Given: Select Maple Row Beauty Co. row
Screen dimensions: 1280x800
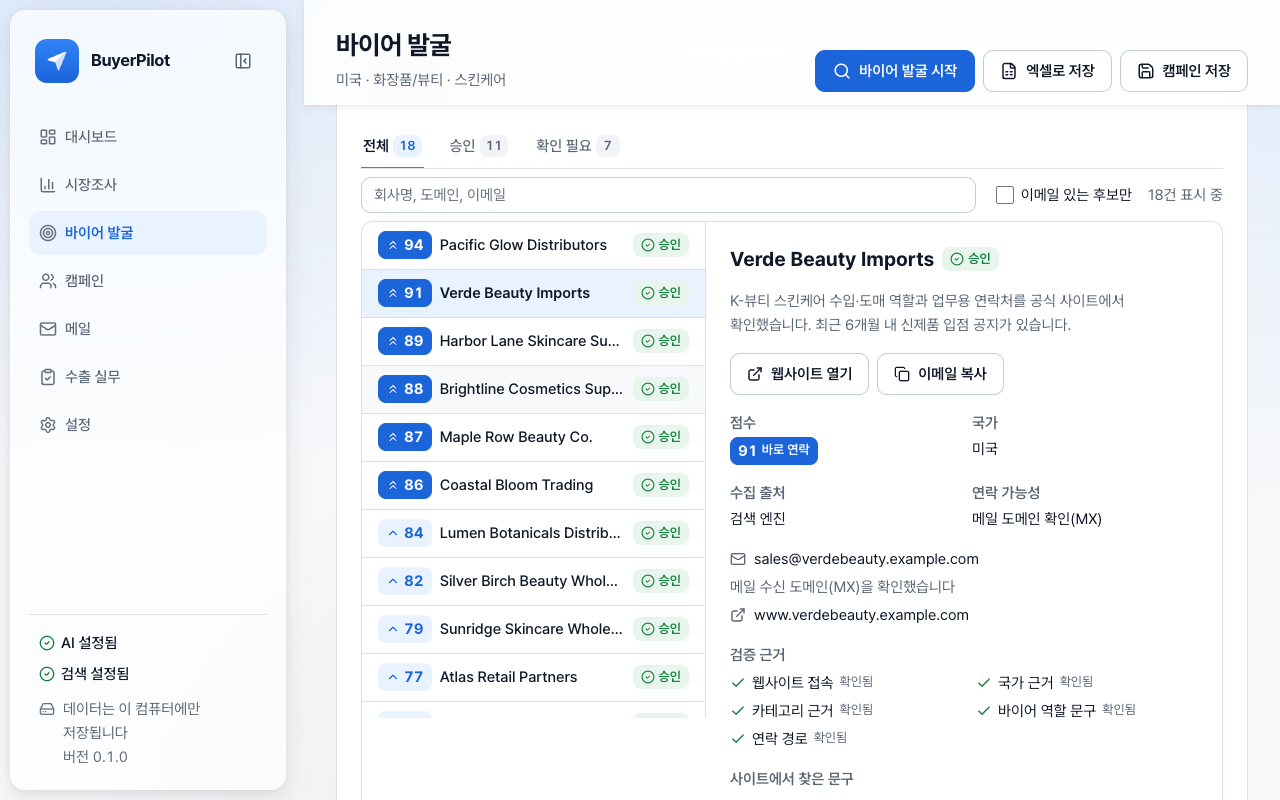Looking at the screenshot, I should coord(534,437).
